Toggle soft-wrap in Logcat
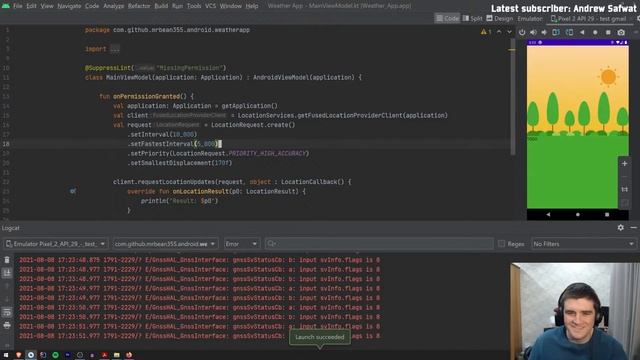This screenshot has height=360, width=640. point(7,312)
